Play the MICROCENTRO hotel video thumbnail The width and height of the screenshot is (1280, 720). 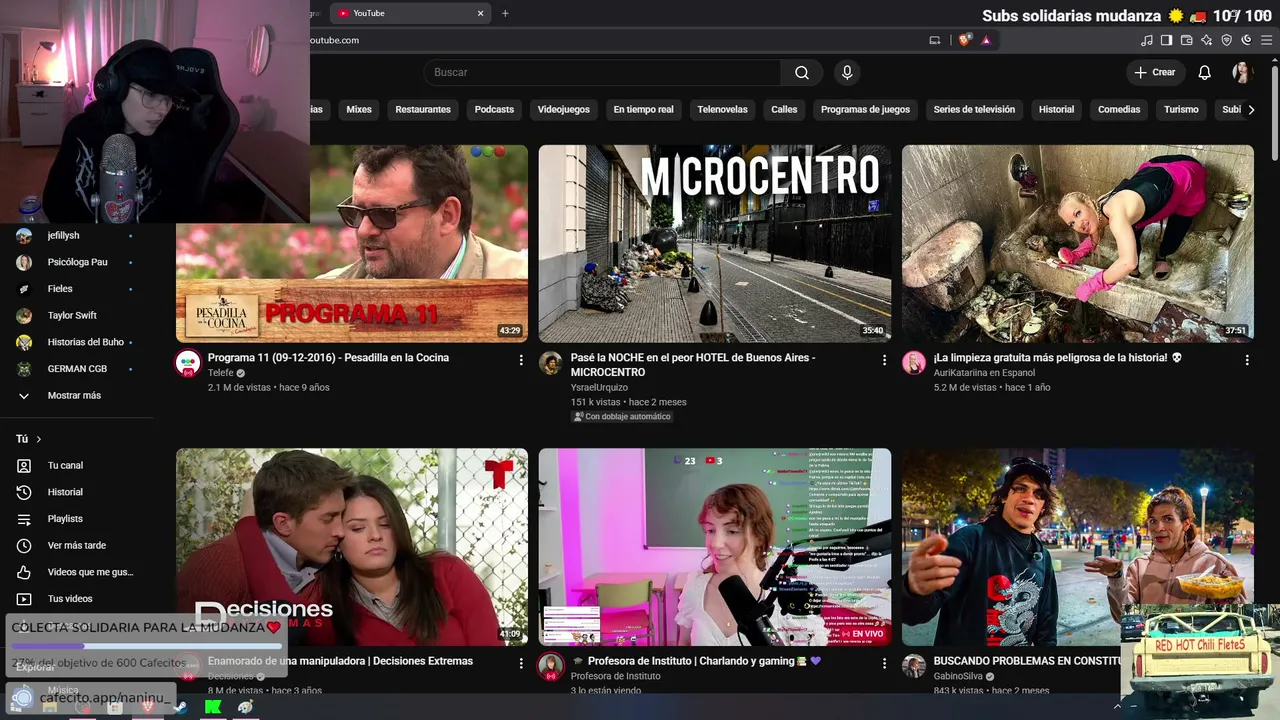click(x=715, y=243)
